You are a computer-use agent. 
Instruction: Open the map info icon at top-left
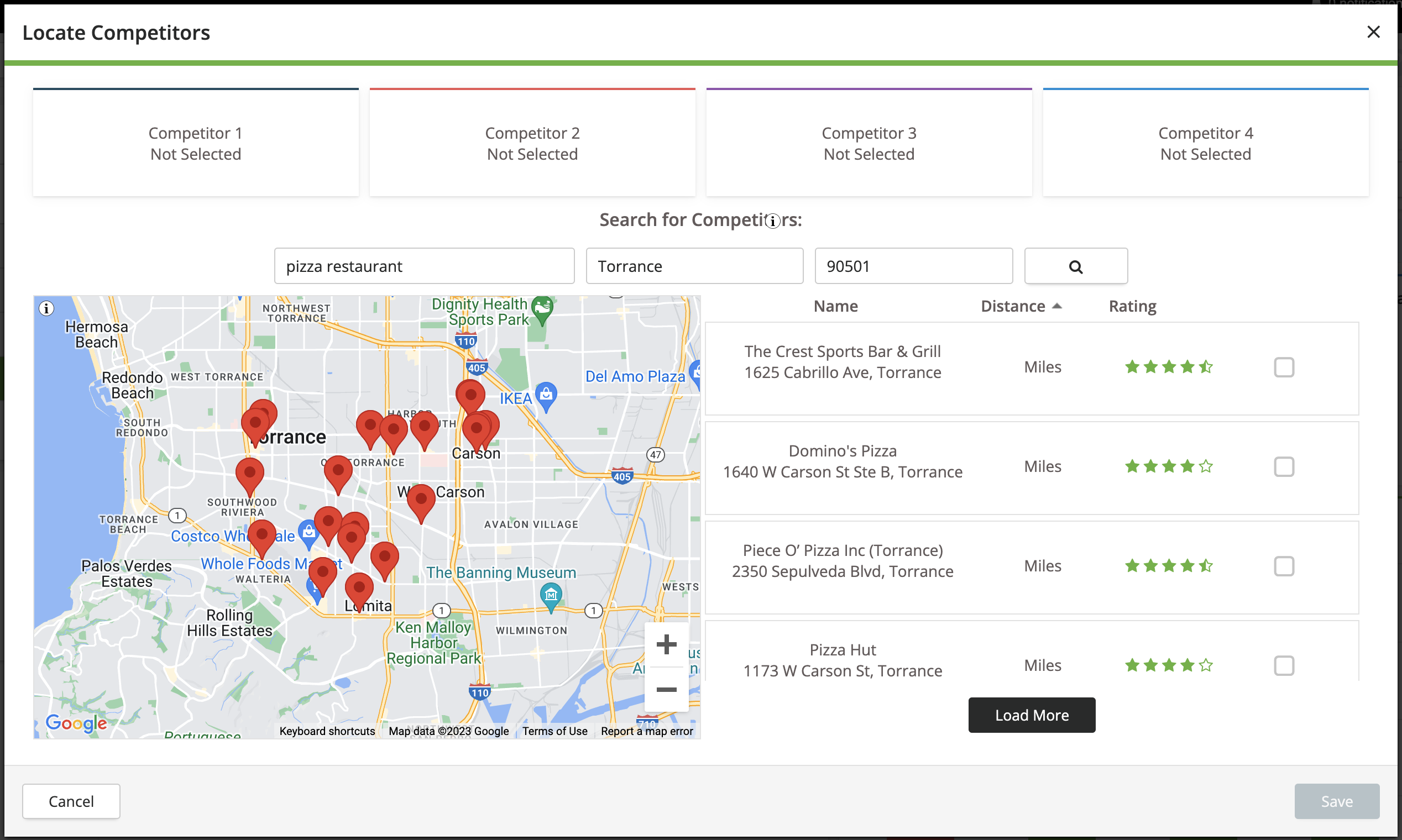[46, 308]
